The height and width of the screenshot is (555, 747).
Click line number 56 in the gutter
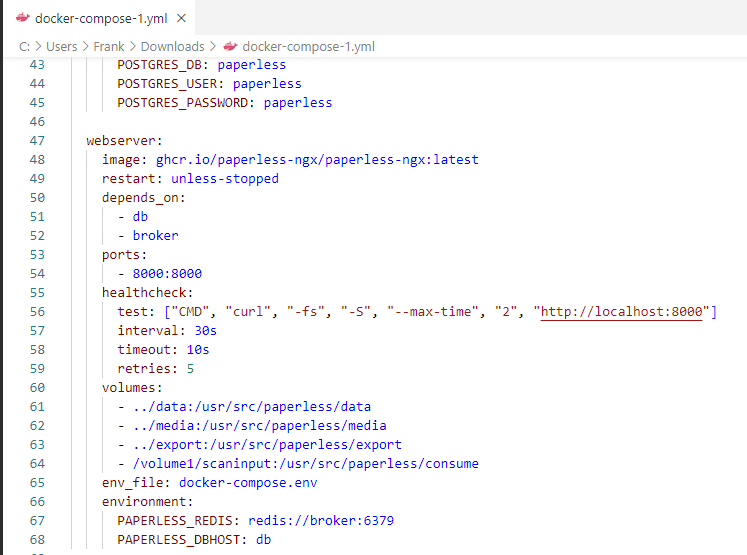click(x=37, y=312)
